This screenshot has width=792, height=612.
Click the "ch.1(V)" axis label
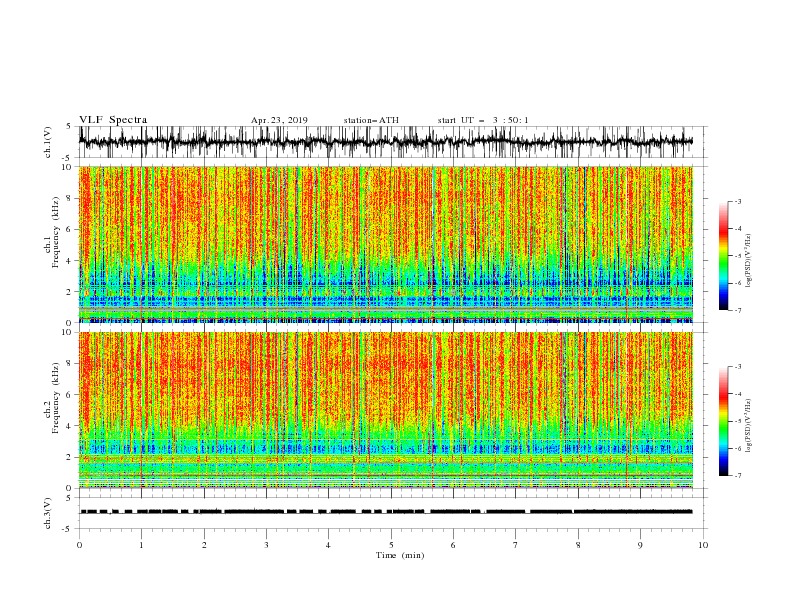[x=48, y=142]
